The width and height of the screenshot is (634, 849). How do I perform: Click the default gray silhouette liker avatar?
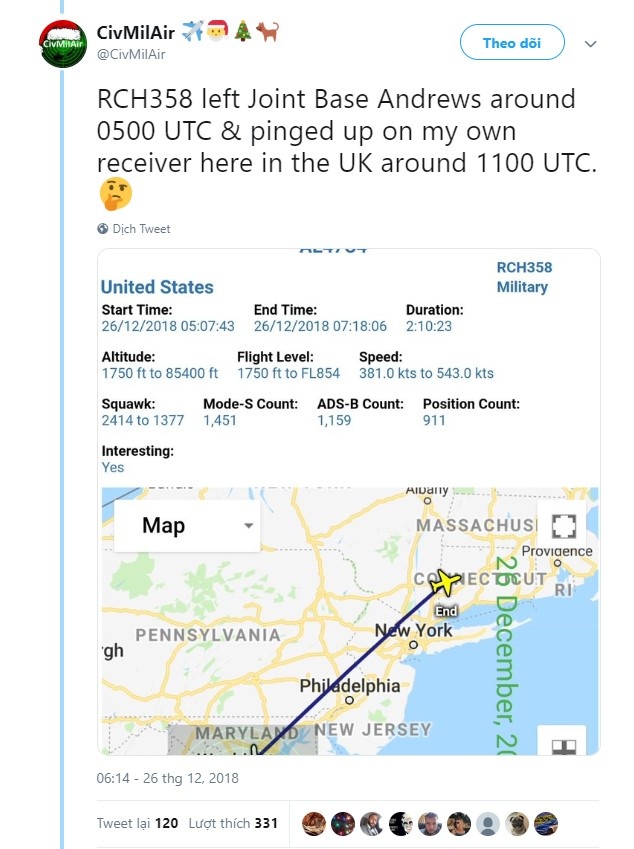(488, 823)
